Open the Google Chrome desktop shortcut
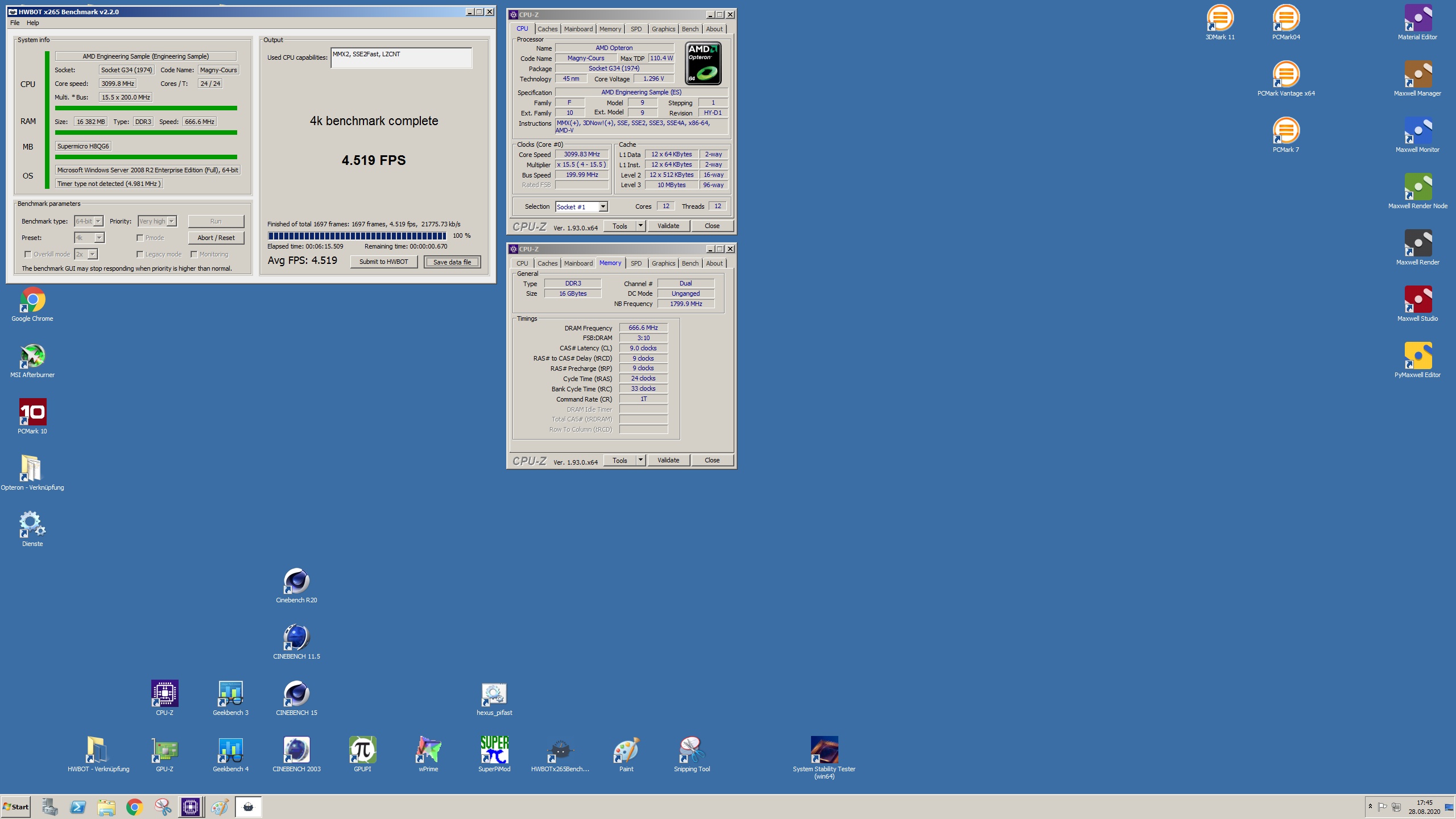 point(32,304)
